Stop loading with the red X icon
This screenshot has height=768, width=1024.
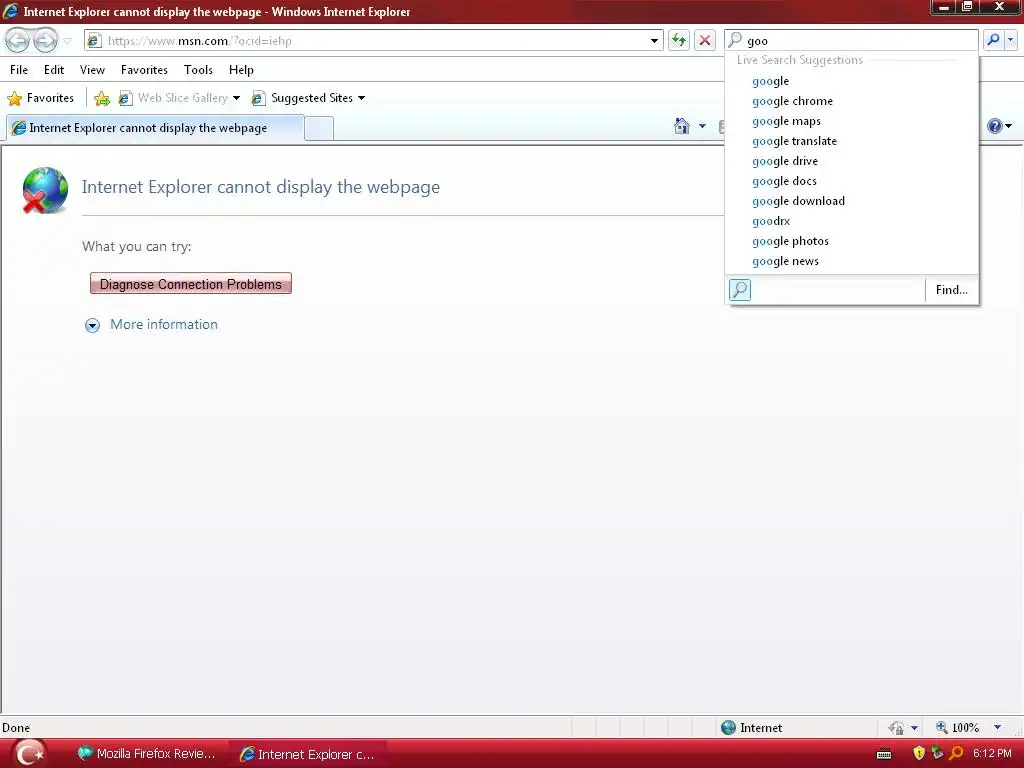tap(705, 40)
